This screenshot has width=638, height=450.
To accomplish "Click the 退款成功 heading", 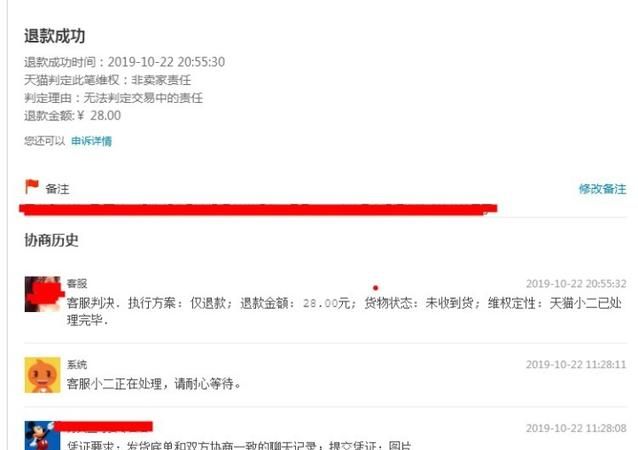I will pyautogui.click(x=55, y=36).
